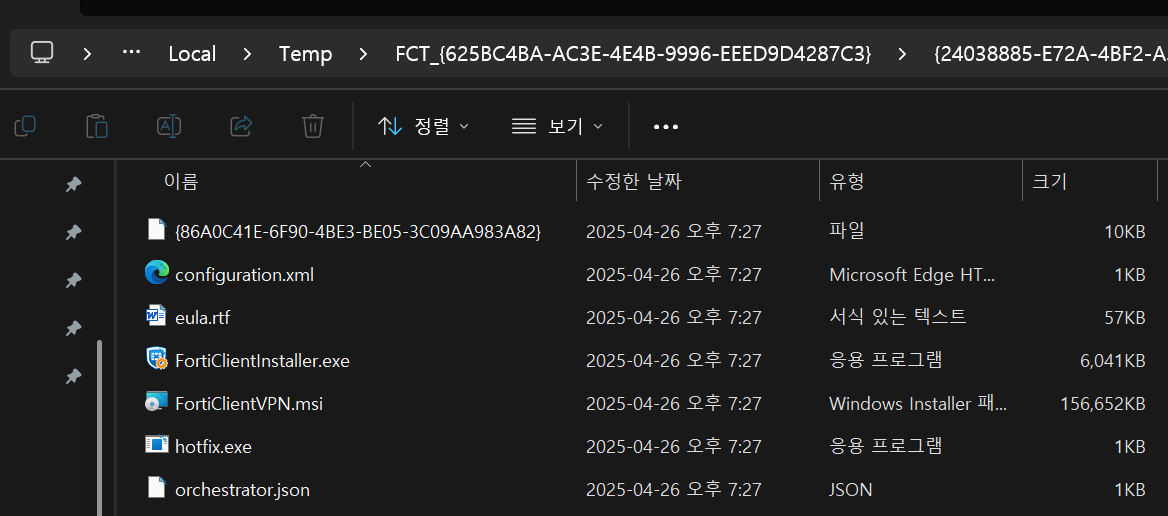This screenshot has width=1168, height=516.
Task: Open the breadcrumb ellipsis for hidden folders
Action: pyautogui.click(x=131, y=53)
